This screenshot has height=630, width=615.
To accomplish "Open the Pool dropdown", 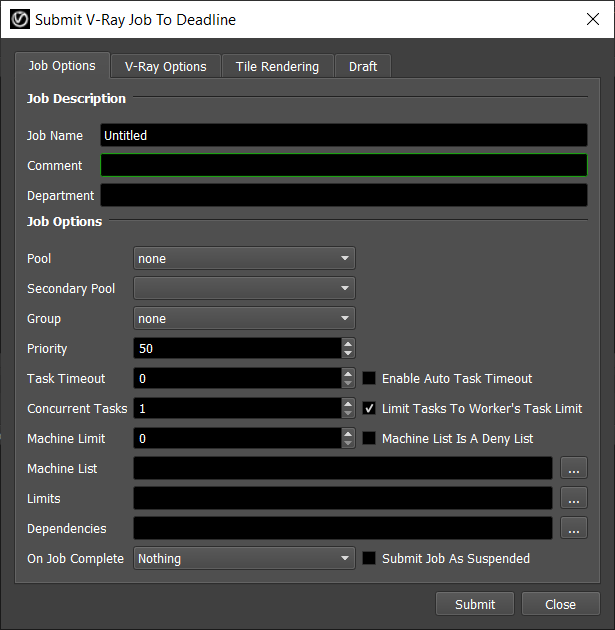I will [244, 259].
